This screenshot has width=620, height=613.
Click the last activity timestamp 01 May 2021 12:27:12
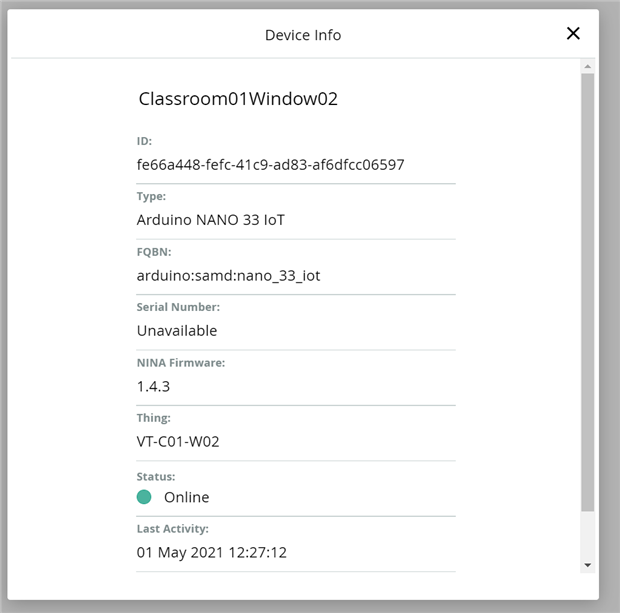tap(212, 553)
